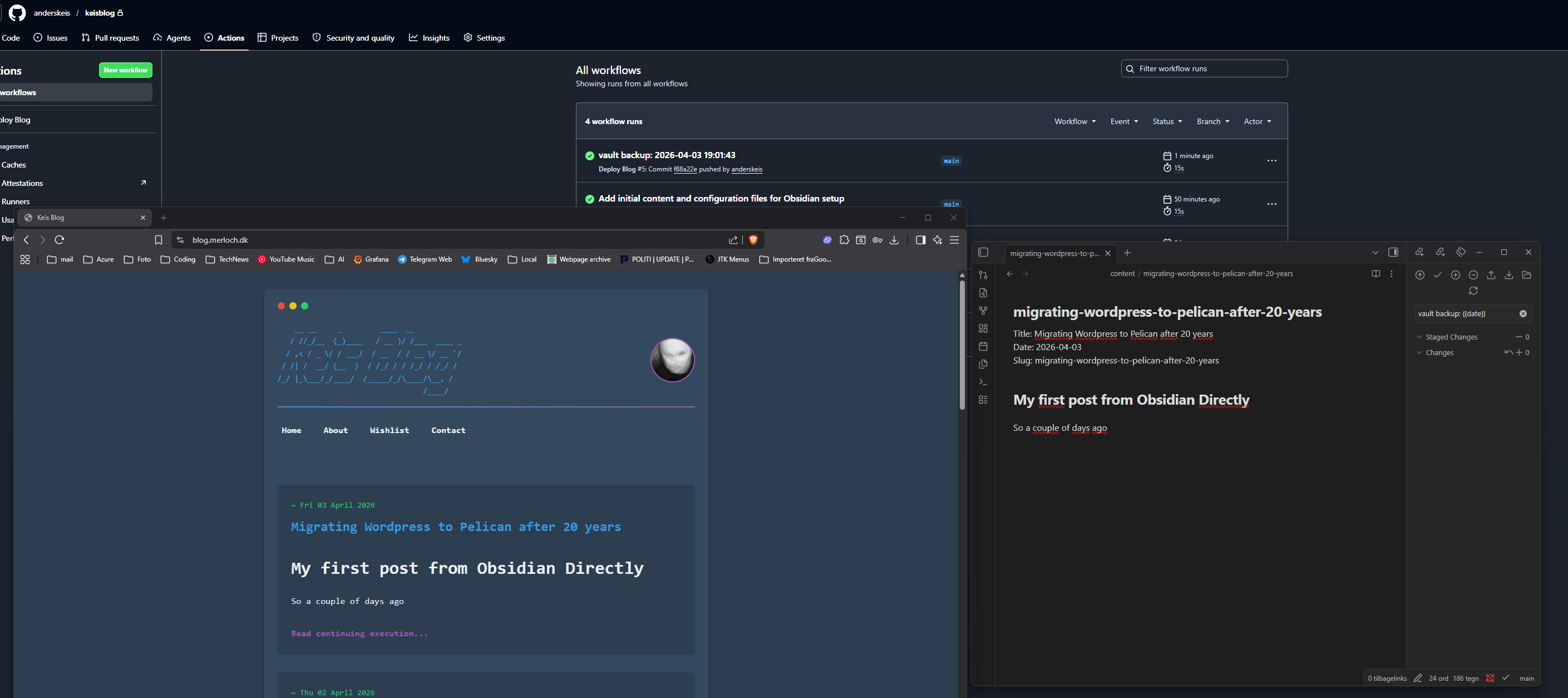Open the backlinks icon in Obsidian's right sidebar header
The image size is (1568, 698).
[x=1419, y=252]
